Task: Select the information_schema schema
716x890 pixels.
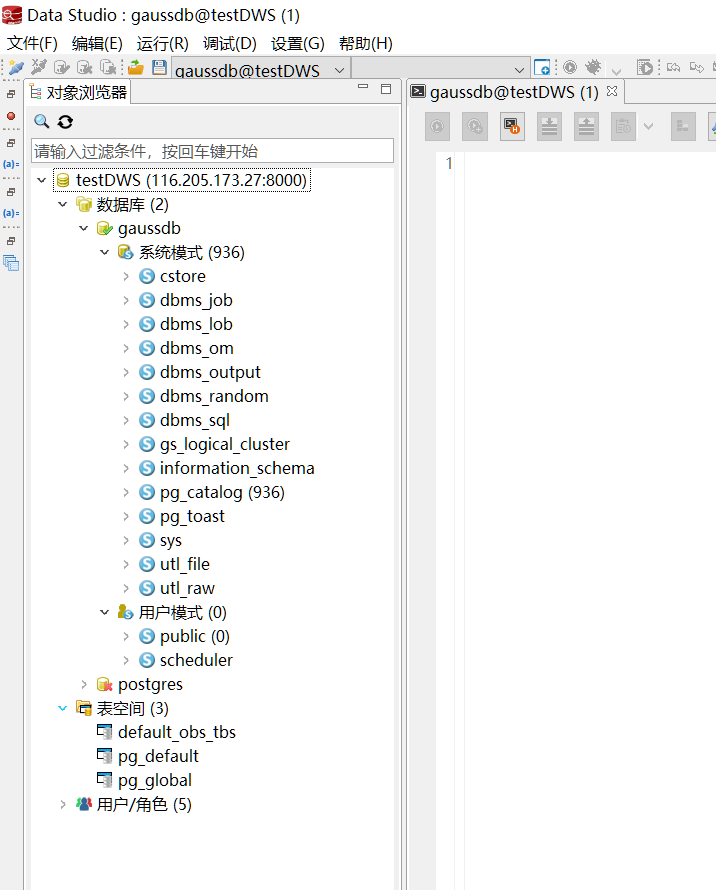Action: pos(237,468)
